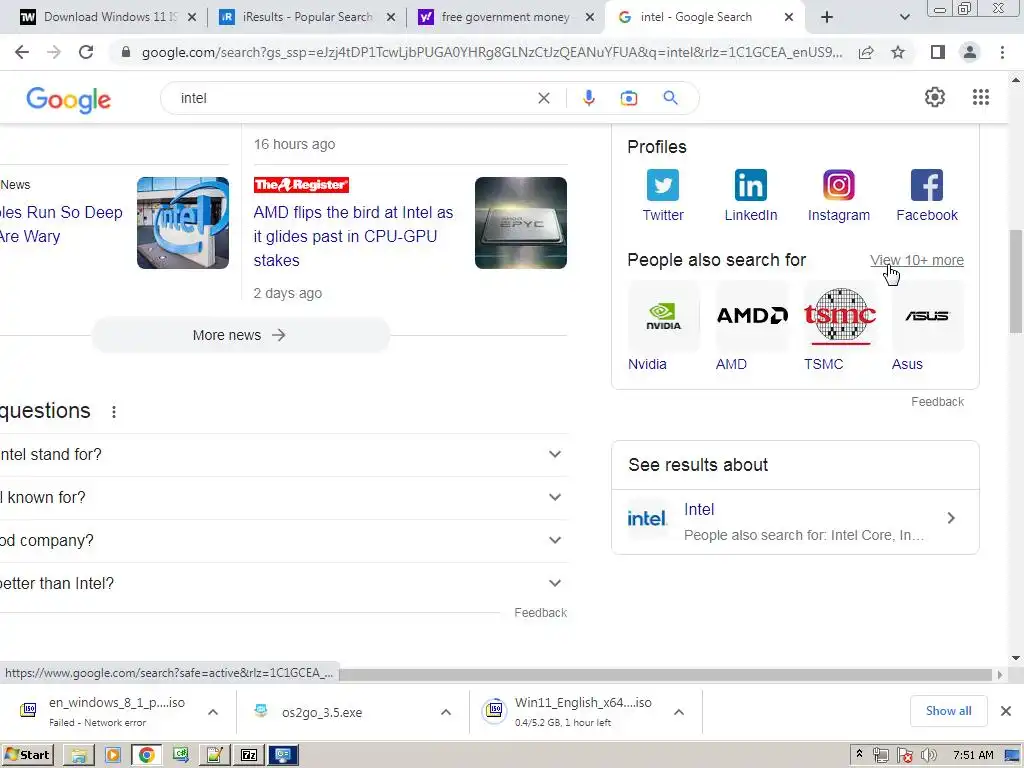Screen dimensions: 1024x768
Task: Click the More news button
Action: 240,335
